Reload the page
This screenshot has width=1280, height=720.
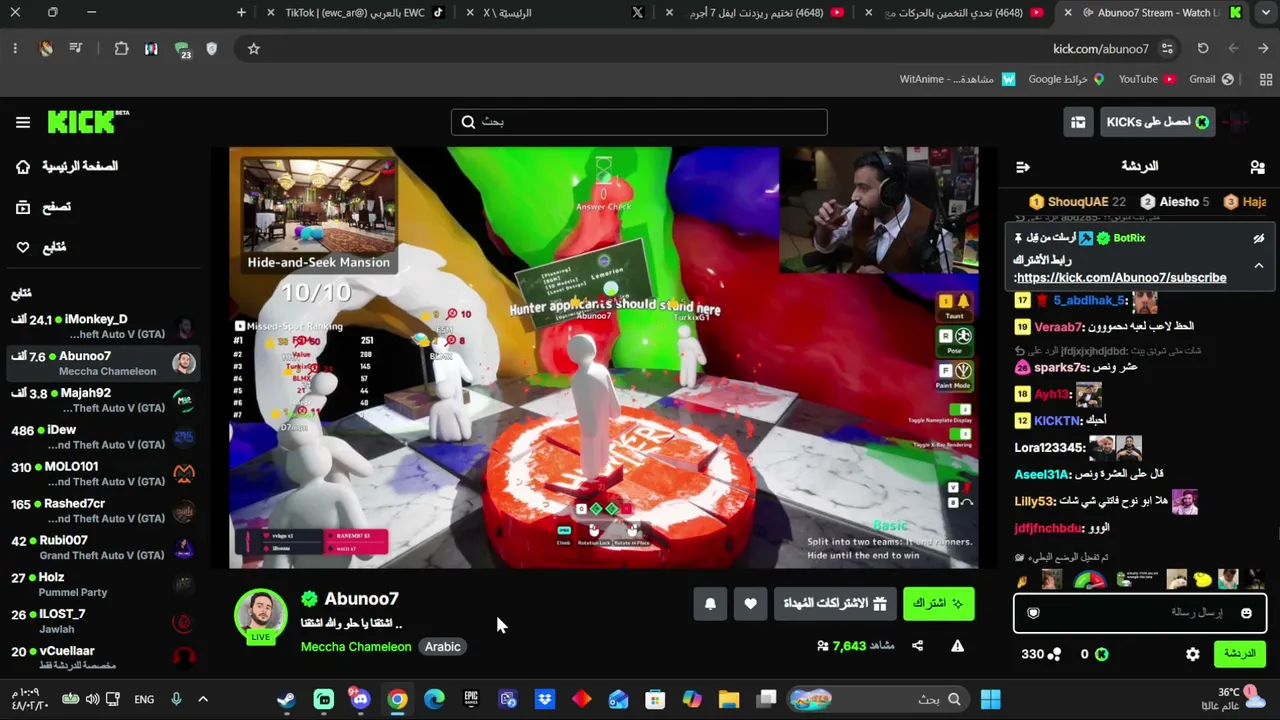1203,49
